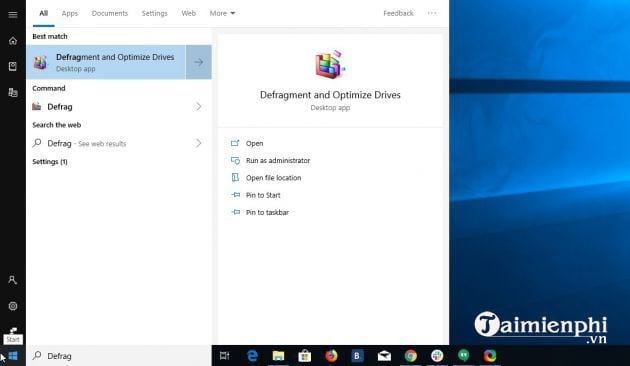Open the notebook icon in the sidebar
Viewport: 630px width, 366px height.
click(13, 66)
